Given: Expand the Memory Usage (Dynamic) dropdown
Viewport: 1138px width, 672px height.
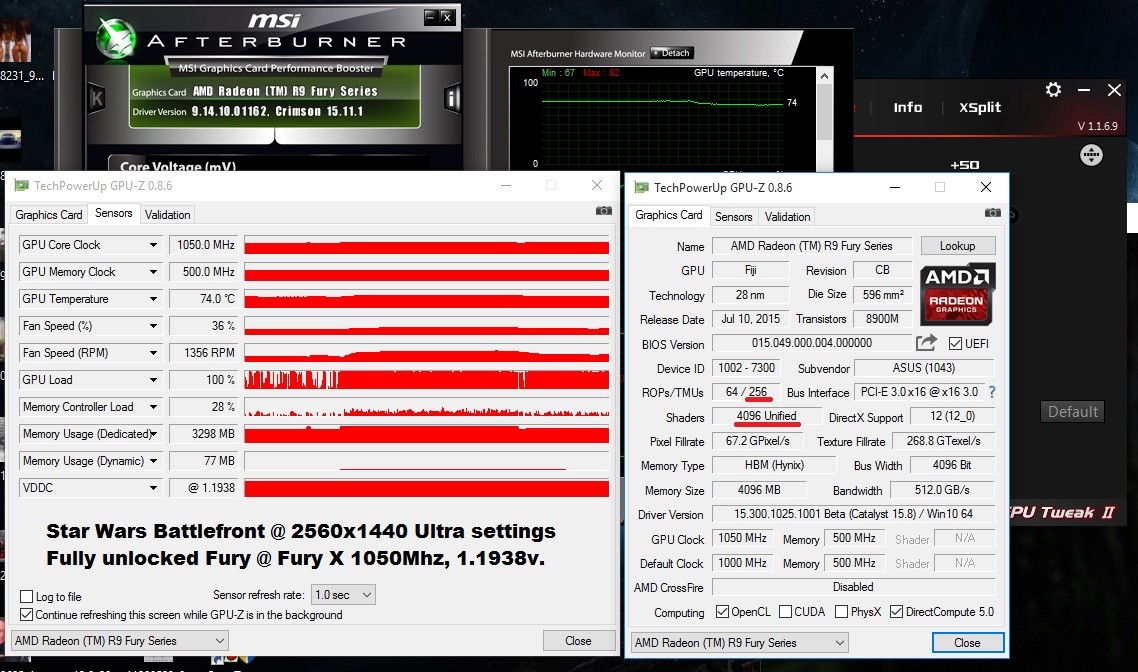Looking at the screenshot, I should 153,461.
